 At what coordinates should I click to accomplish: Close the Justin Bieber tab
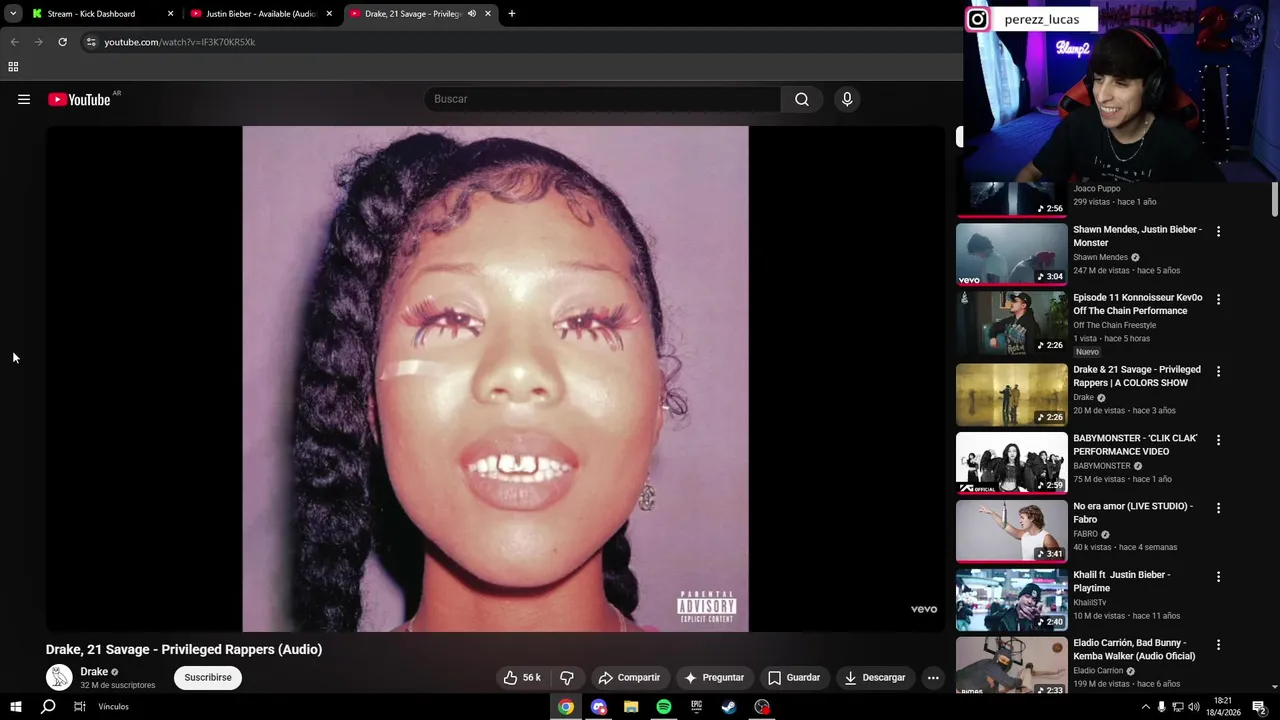[329, 14]
